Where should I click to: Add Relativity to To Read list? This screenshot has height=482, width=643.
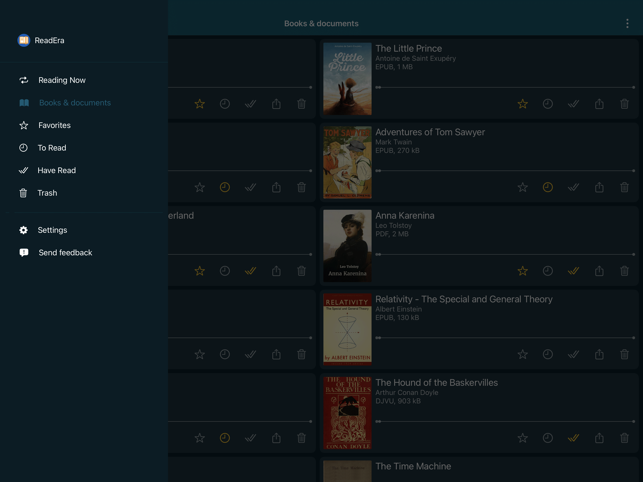[547, 354]
